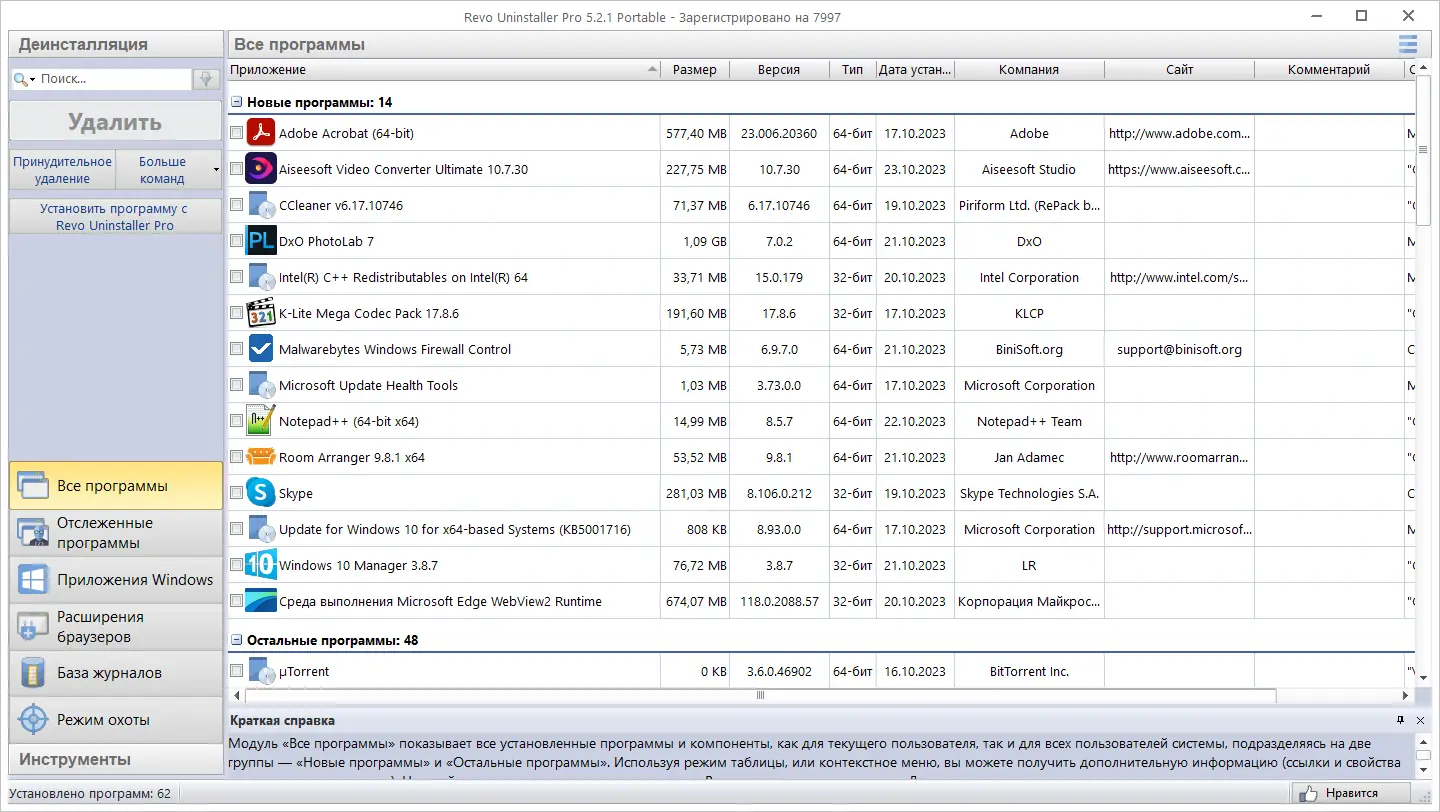The height and width of the screenshot is (812, 1440).
Task: Select the Intel C++ Redistributables icon
Action: pyautogui.click(x=261, y=277)
